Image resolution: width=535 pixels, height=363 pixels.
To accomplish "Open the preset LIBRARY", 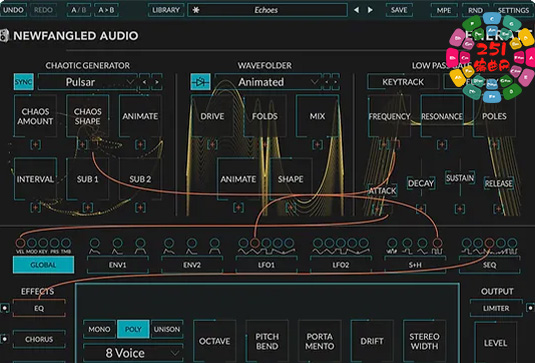I will pyautogui.click(x=166, y=10).
